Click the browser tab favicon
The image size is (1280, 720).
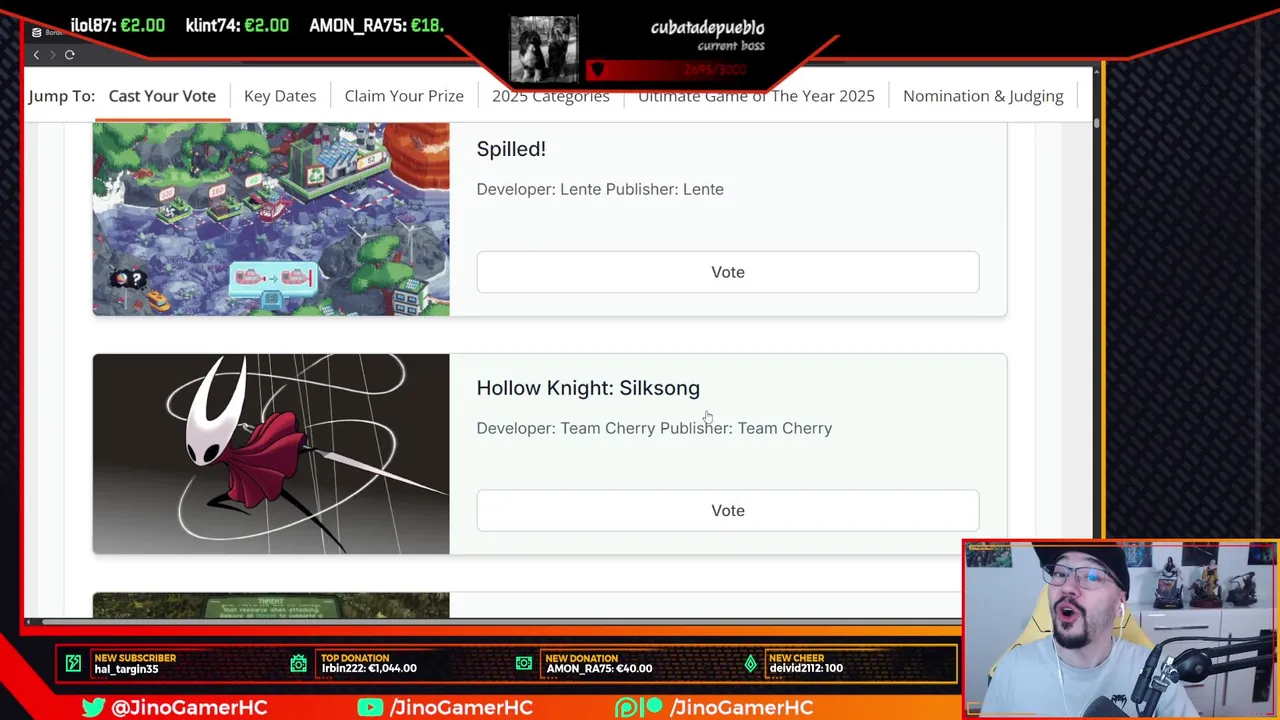click(x=36, y=32)
